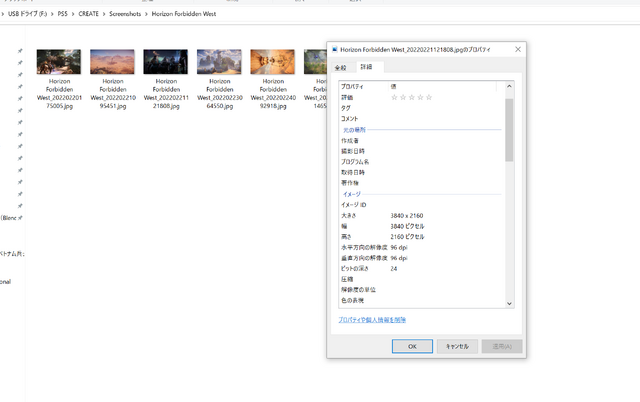Select the 作成者 property row
Image resolution: width=640 pixels, height=402 pixels.
421,140
